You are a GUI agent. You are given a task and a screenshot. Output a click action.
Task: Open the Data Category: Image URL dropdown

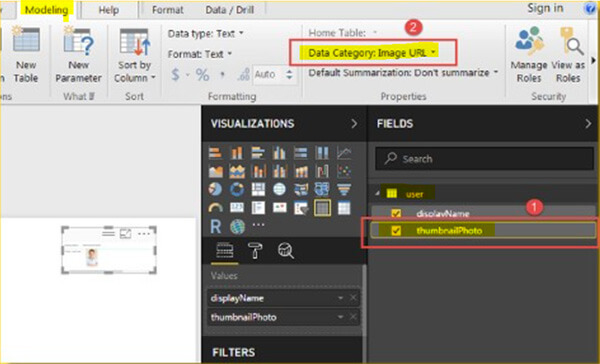pyautogui.click(x=373, y=52)
